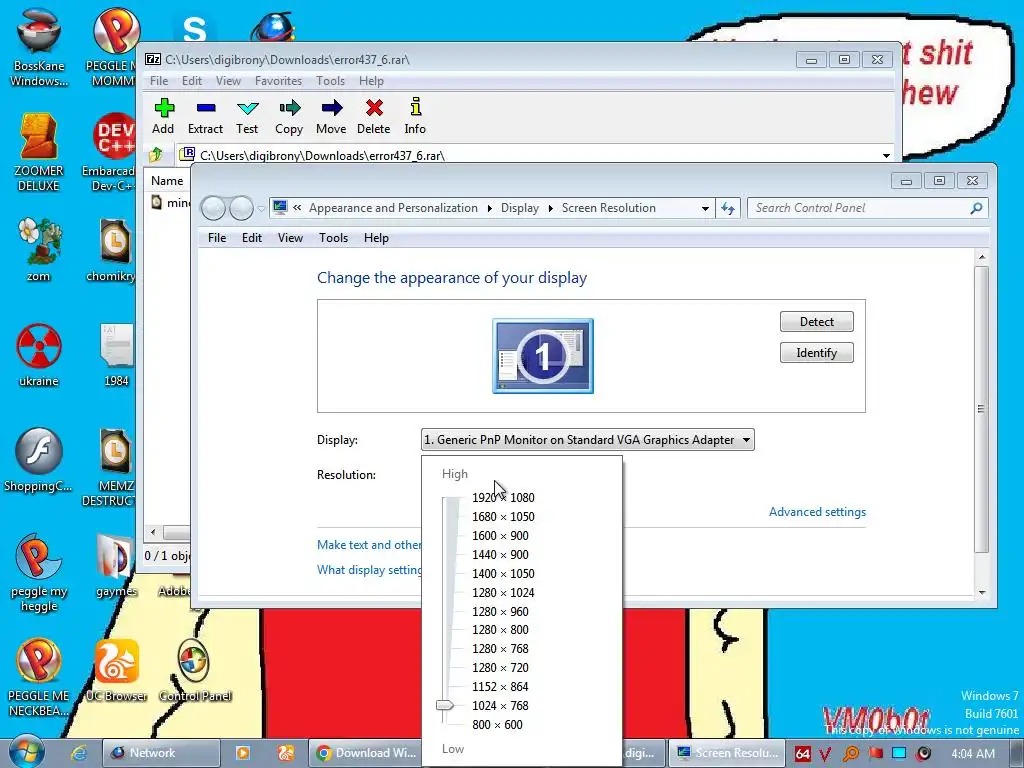
Task: Choose 1280 × 1024 resolution
Action: tap(503, 592)
